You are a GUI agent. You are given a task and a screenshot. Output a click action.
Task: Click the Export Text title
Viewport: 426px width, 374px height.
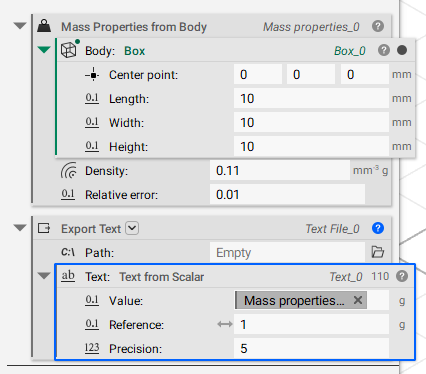click(x=91, y=229)
